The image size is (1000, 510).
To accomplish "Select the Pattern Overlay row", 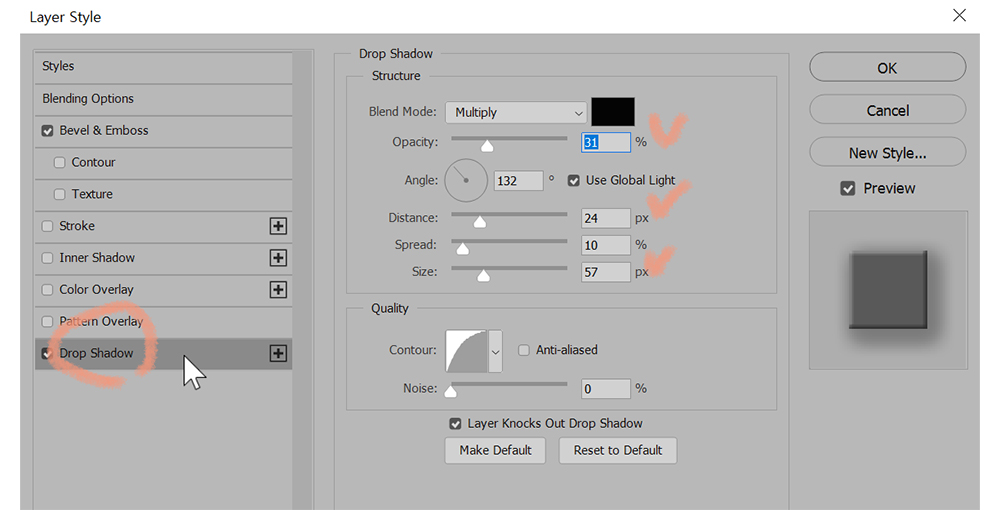I will (x=164, y=322).
